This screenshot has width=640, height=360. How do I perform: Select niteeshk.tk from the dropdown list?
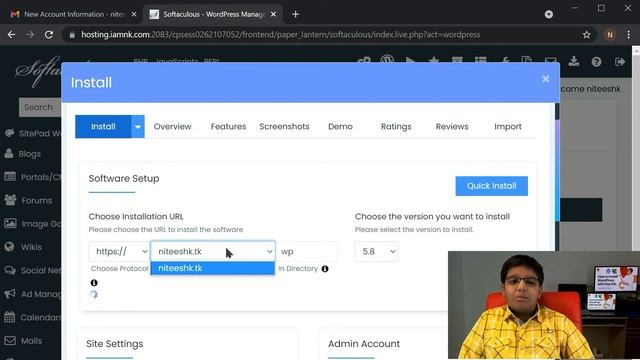pos(213,268)
